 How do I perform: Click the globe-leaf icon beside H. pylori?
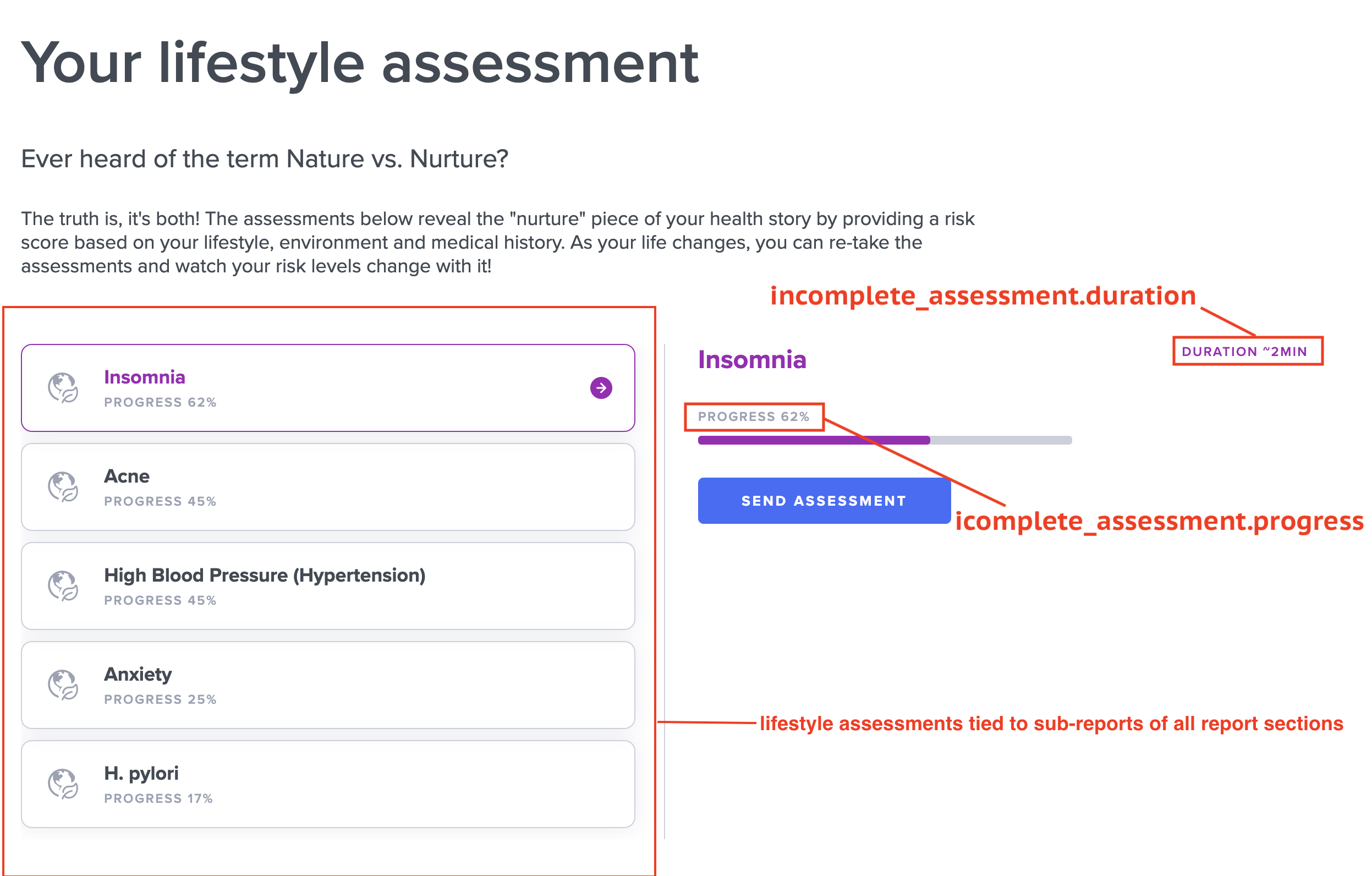63,784
